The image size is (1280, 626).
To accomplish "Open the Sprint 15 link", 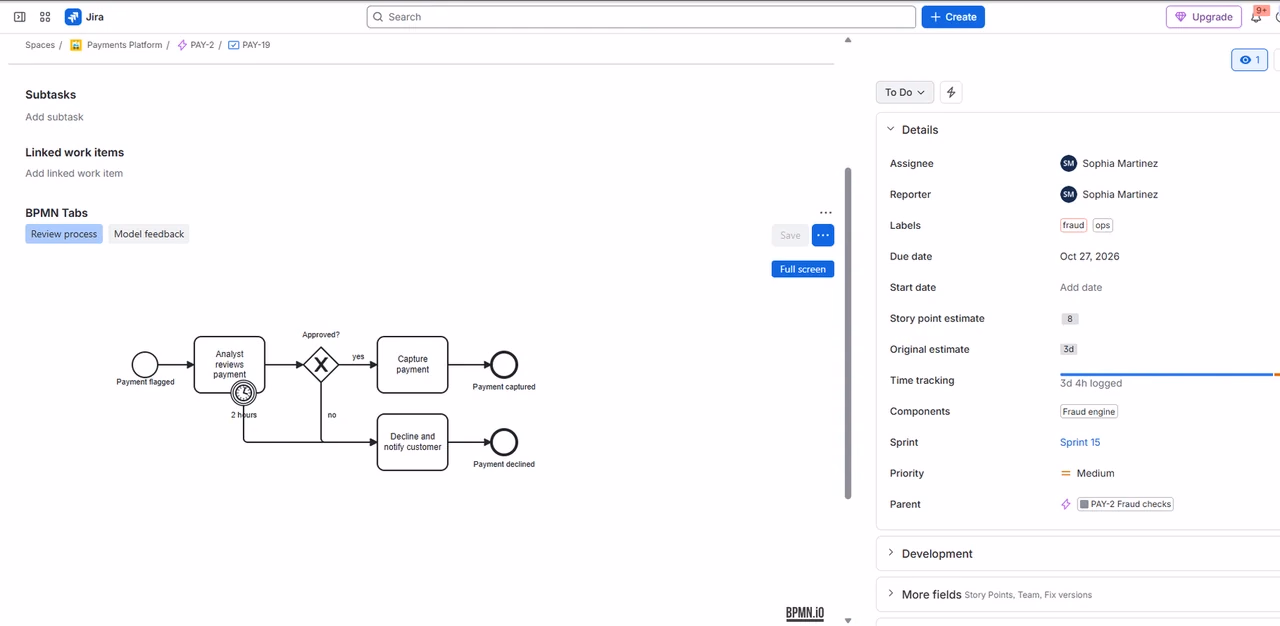I will pos(1080,442).
